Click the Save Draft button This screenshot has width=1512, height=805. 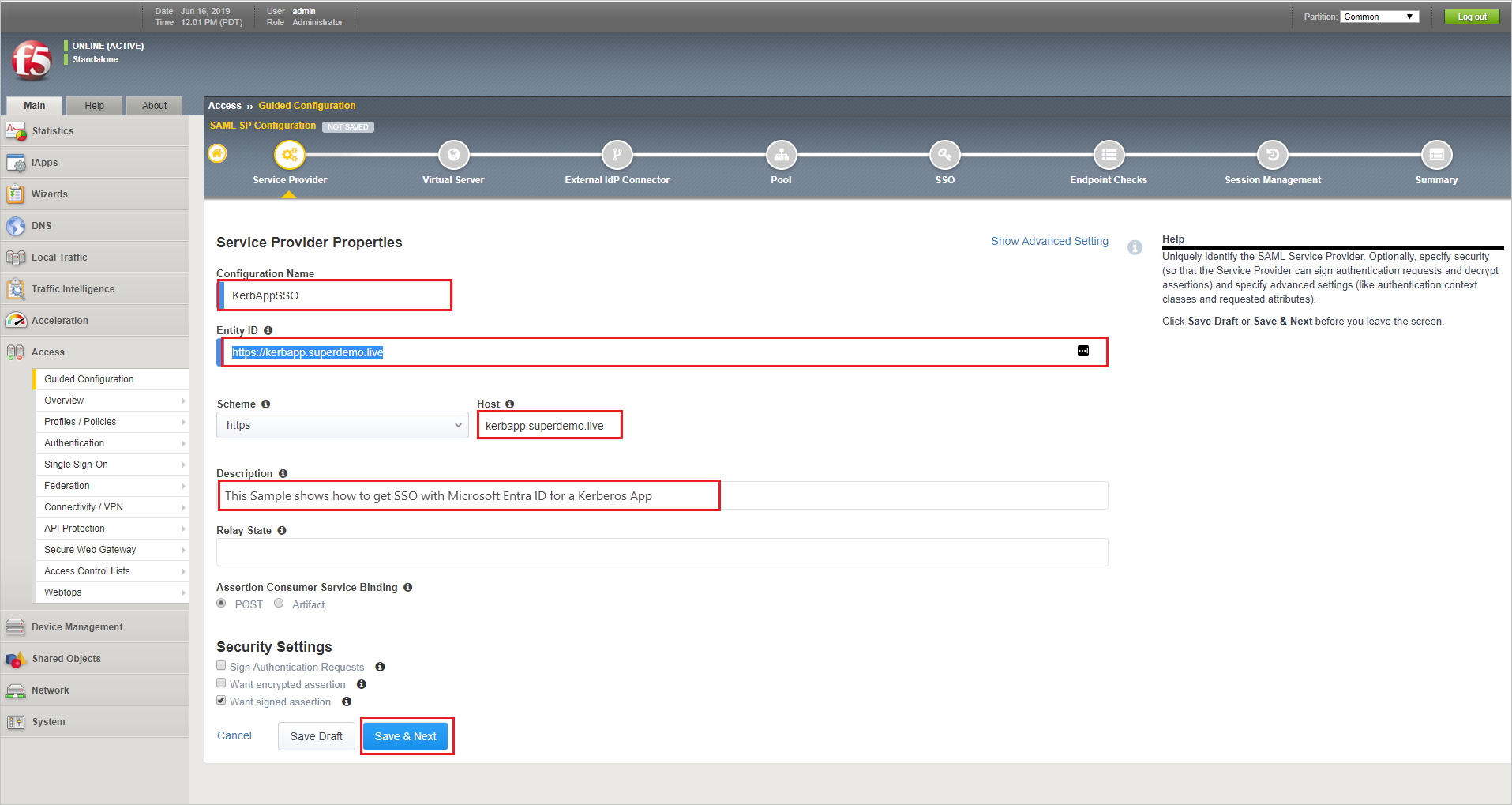click(x=316, y=736)
